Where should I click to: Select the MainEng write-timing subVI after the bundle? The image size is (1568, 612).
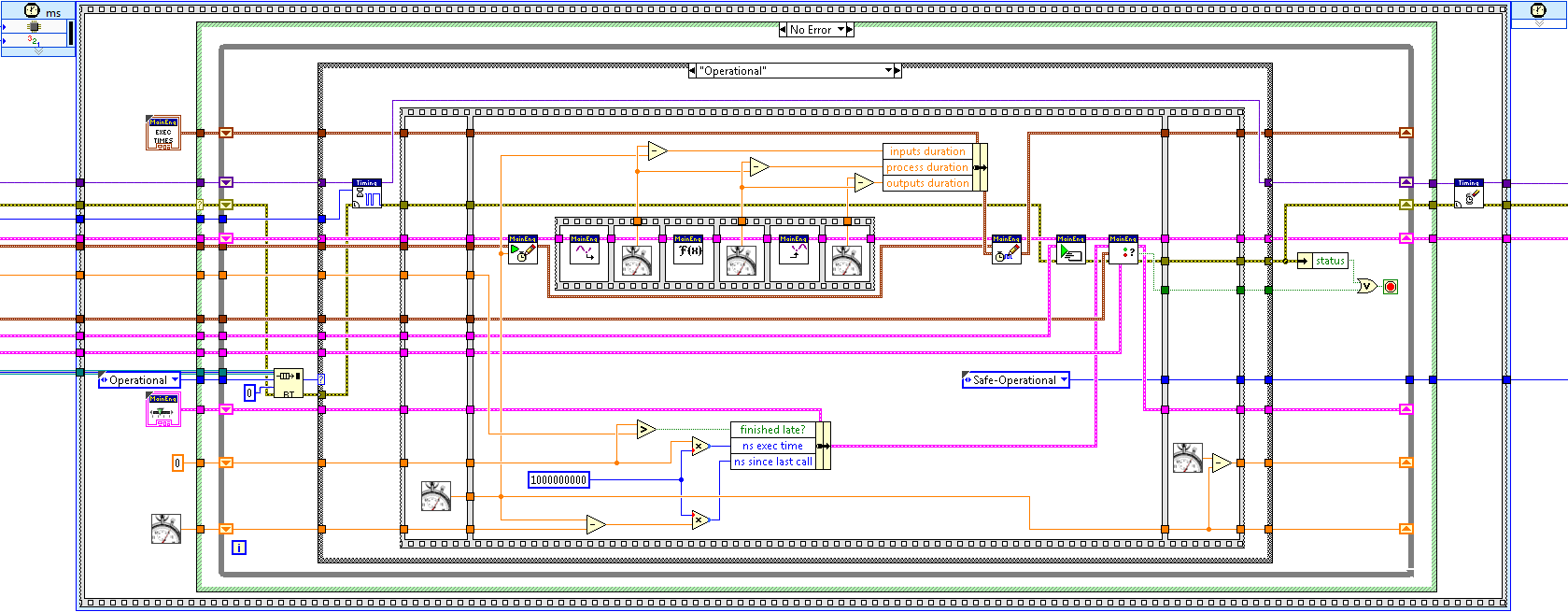click(x=1007, y=249)
